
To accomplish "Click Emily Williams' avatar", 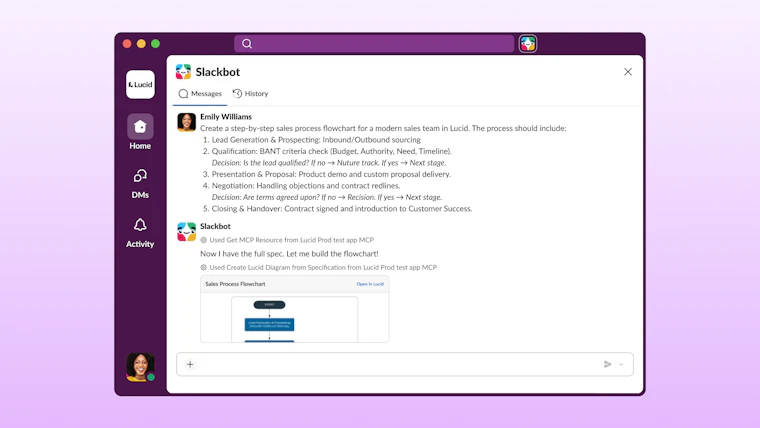I will 186,122.
